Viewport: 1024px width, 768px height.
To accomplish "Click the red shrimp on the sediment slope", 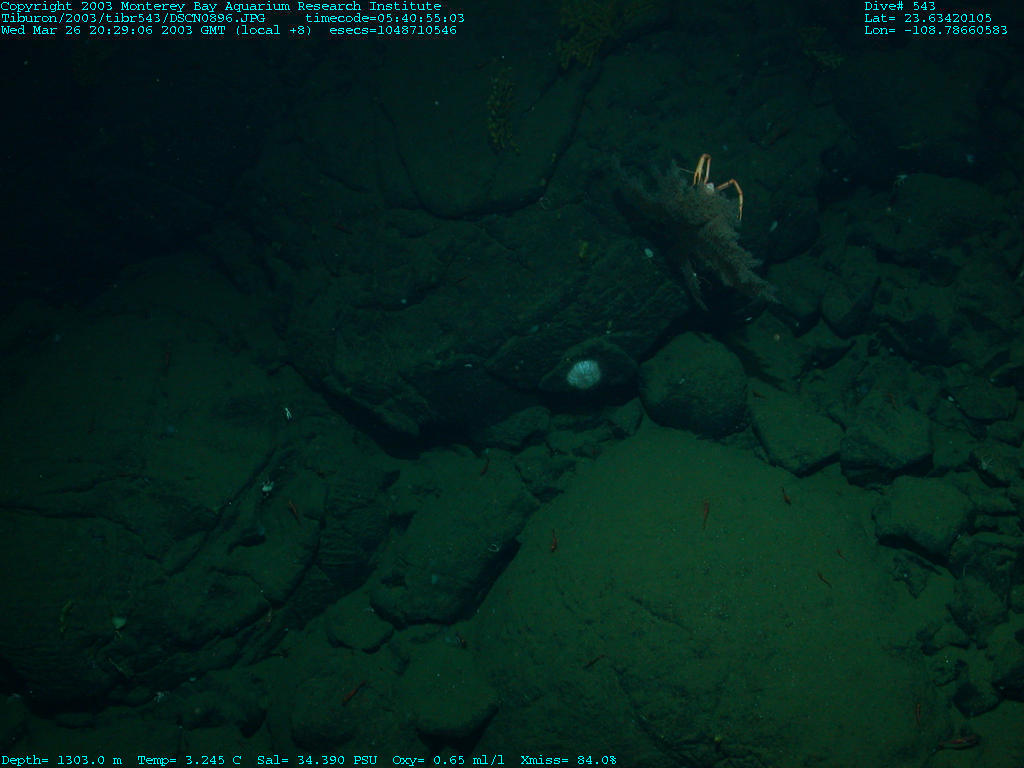I will (x=705, y=513).
